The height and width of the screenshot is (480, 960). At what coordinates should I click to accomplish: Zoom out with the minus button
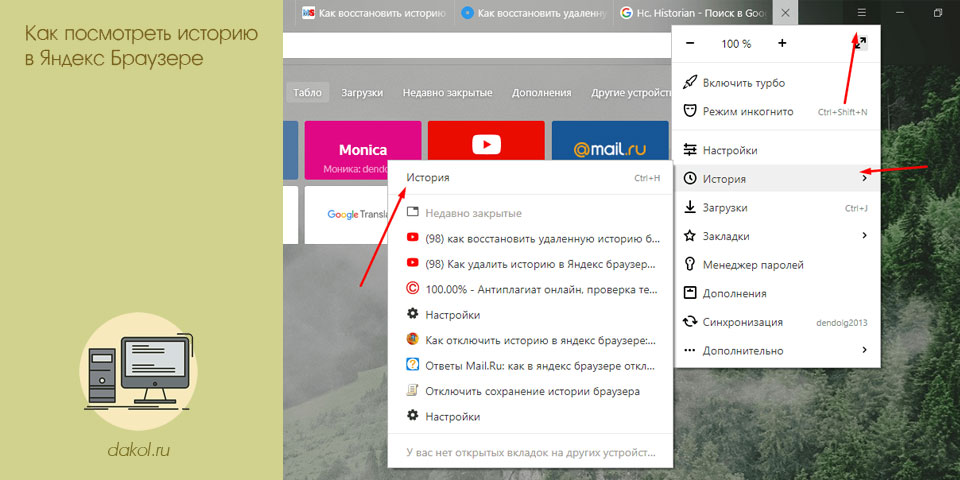(x=690, y=43)
